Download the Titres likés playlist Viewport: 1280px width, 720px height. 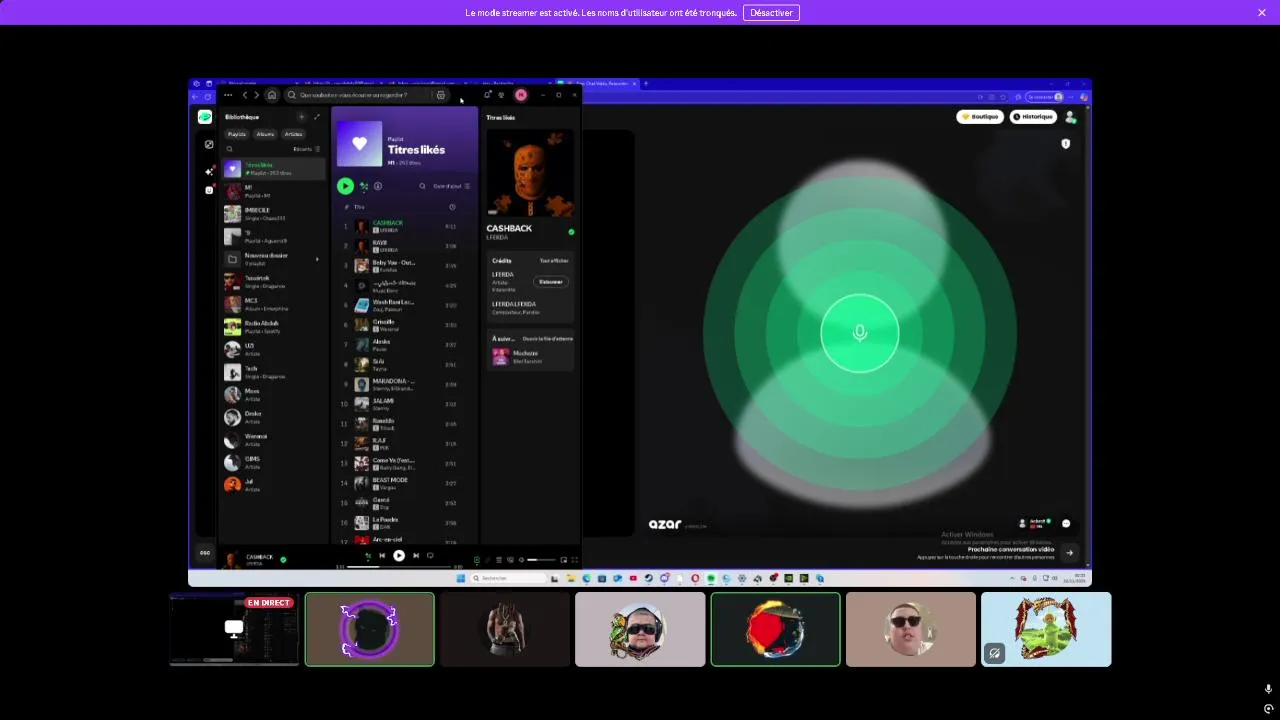coord(377,186)
